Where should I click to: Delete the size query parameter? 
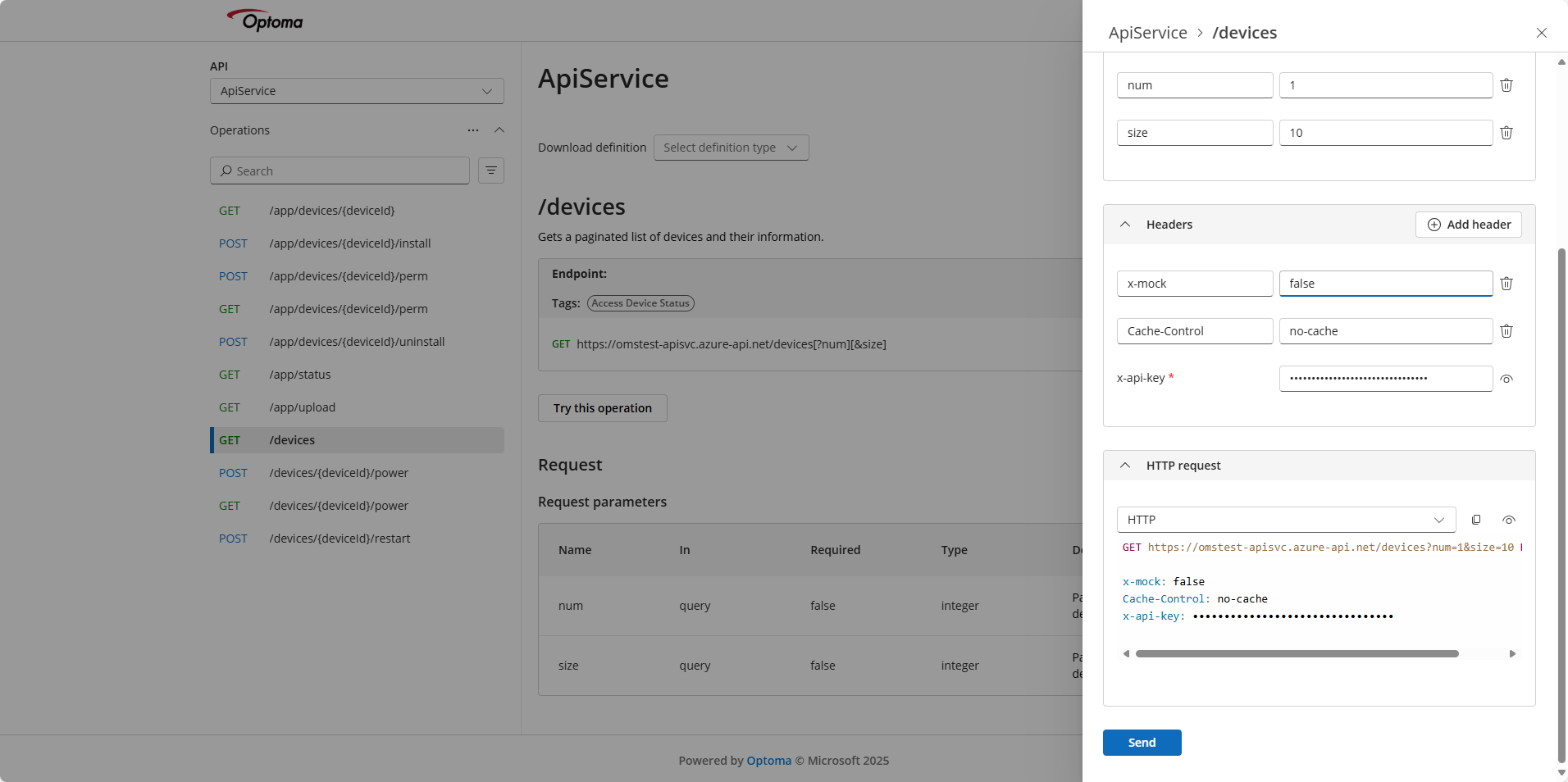(1506, 133)
